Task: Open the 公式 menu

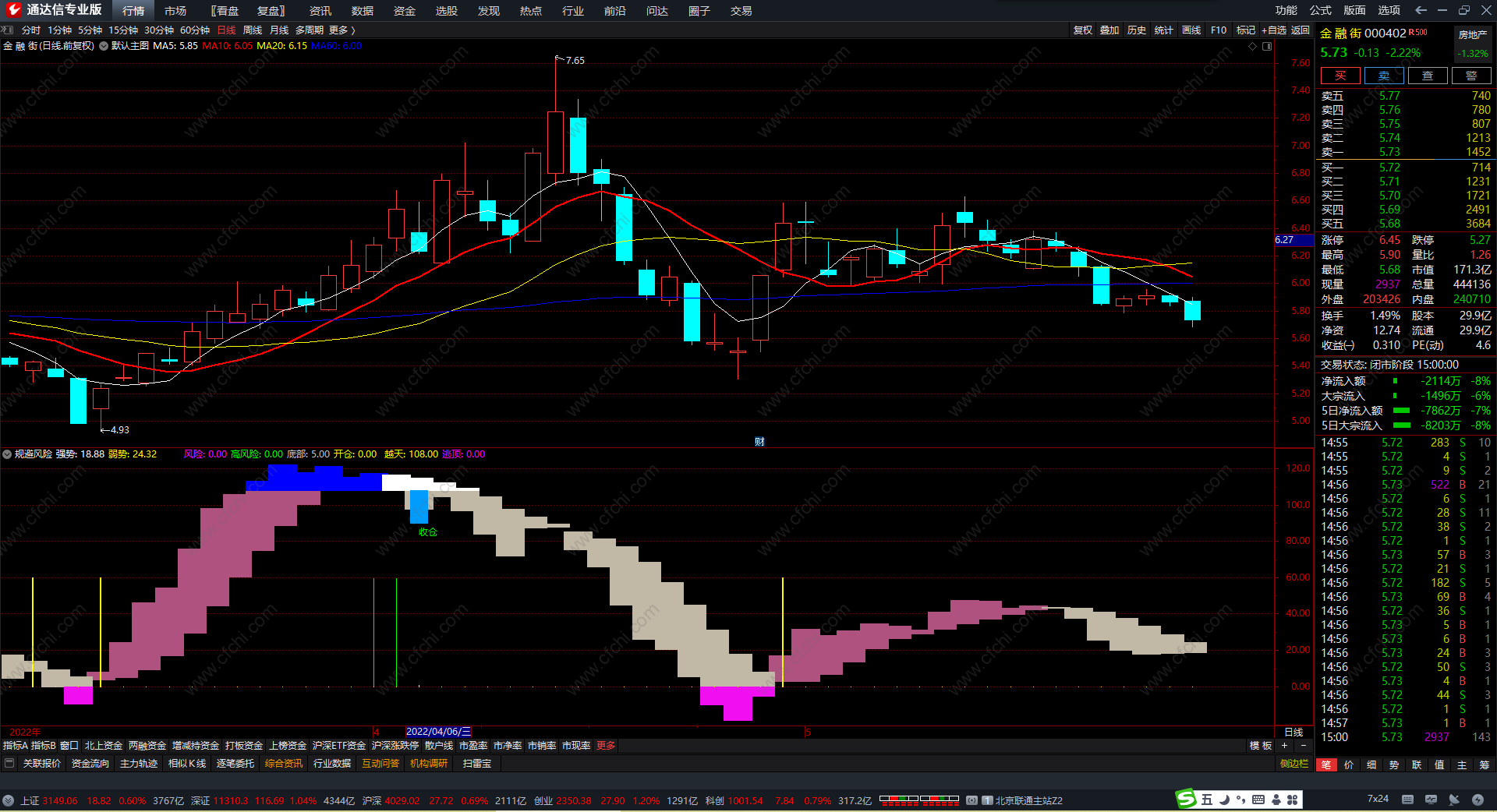Action: tap(1321, 10)
